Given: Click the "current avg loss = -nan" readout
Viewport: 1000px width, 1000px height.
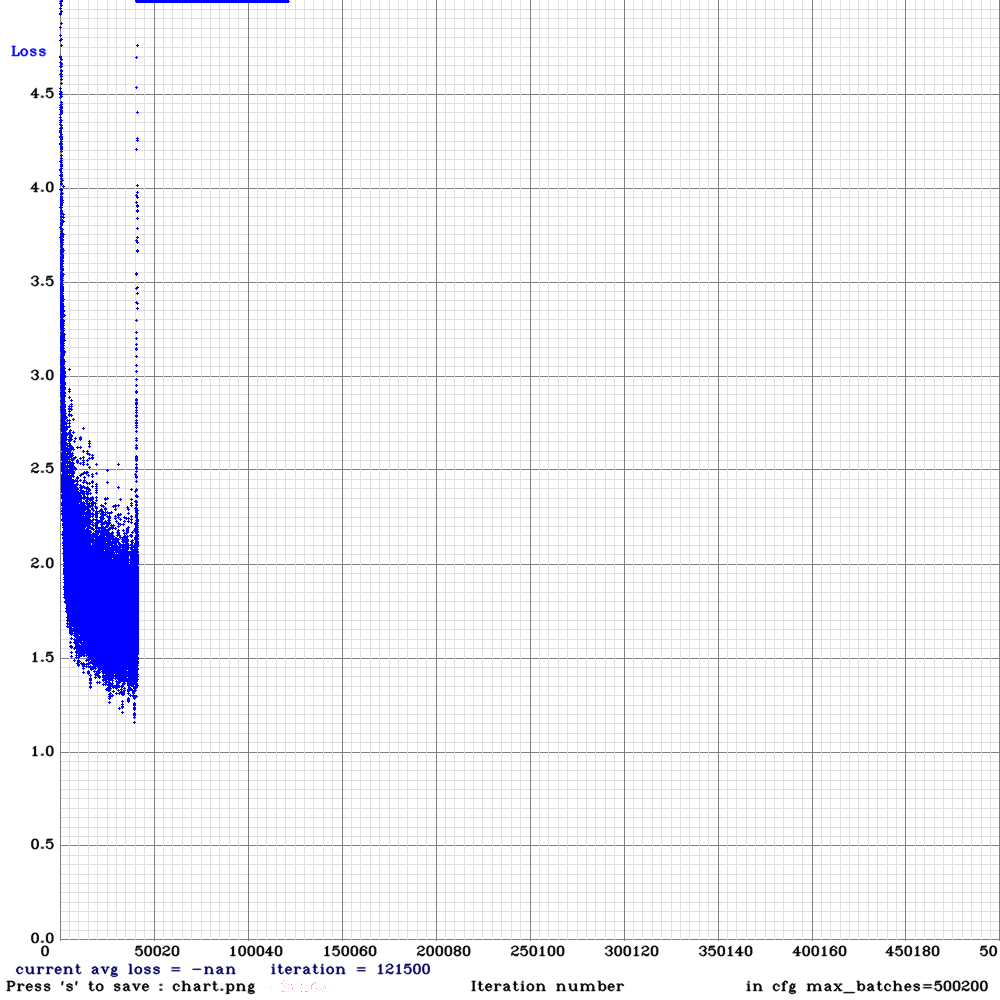Looking at the screenshot, I should 128,969.
